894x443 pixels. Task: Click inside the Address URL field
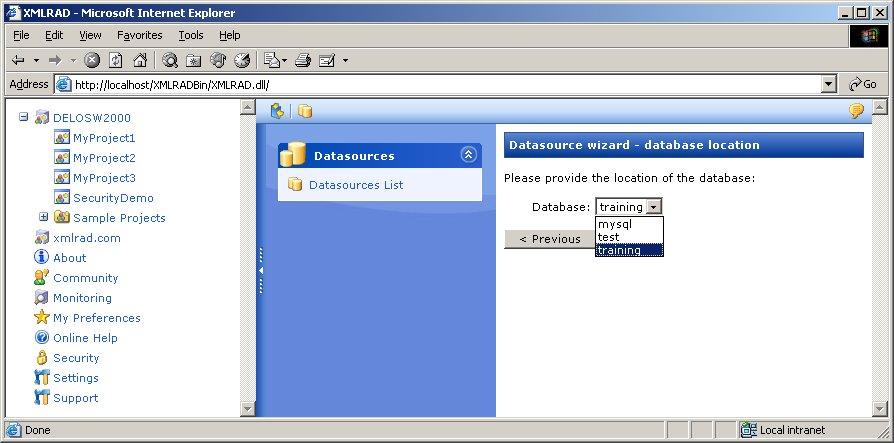[440, 85]
